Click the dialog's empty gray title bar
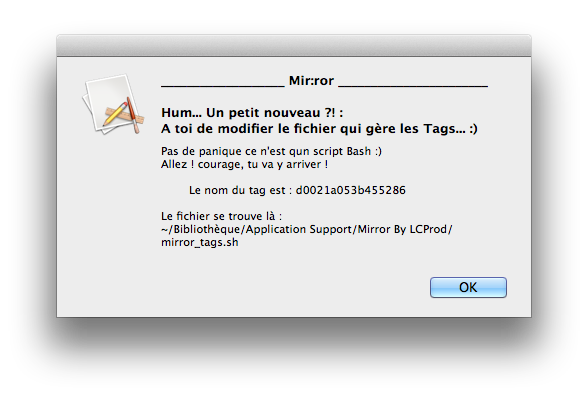This screenshot has height=396, width=588. 294,46
